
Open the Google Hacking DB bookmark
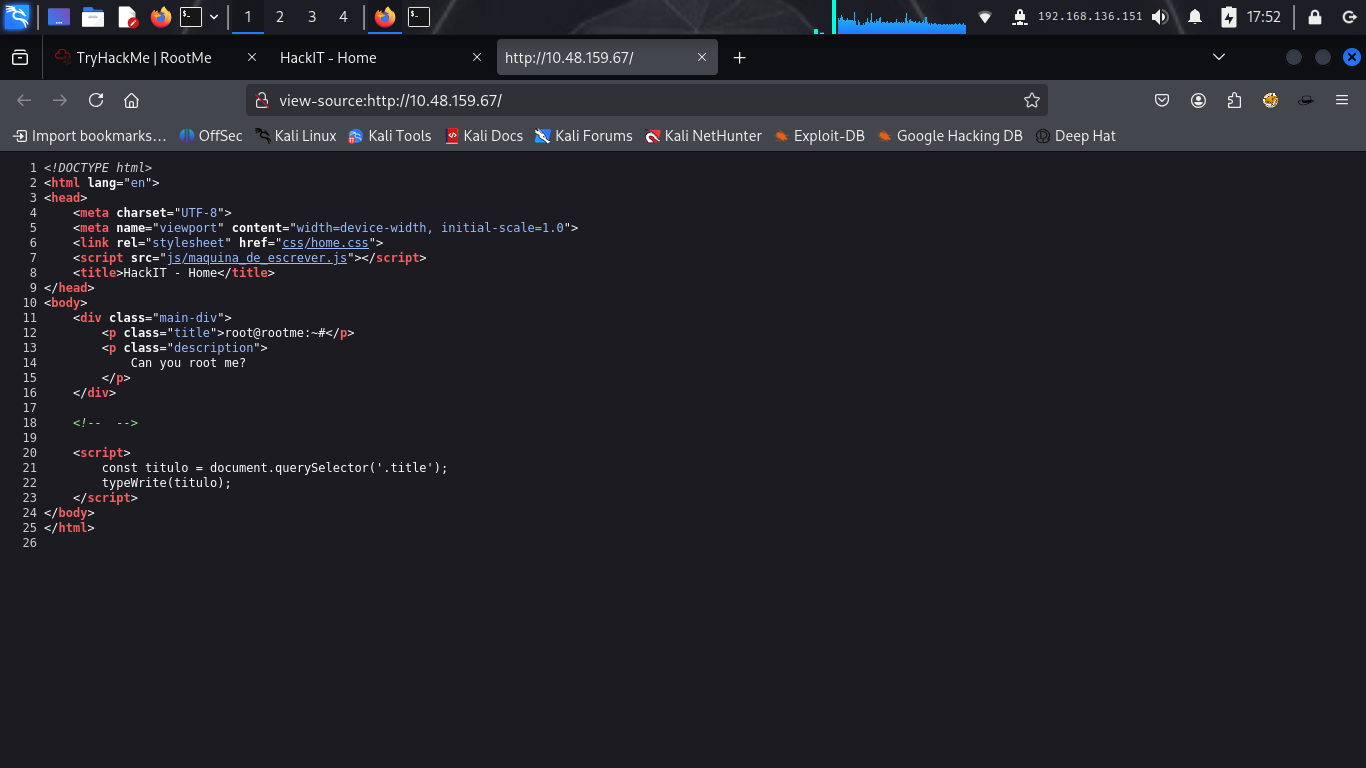point(950,136)
